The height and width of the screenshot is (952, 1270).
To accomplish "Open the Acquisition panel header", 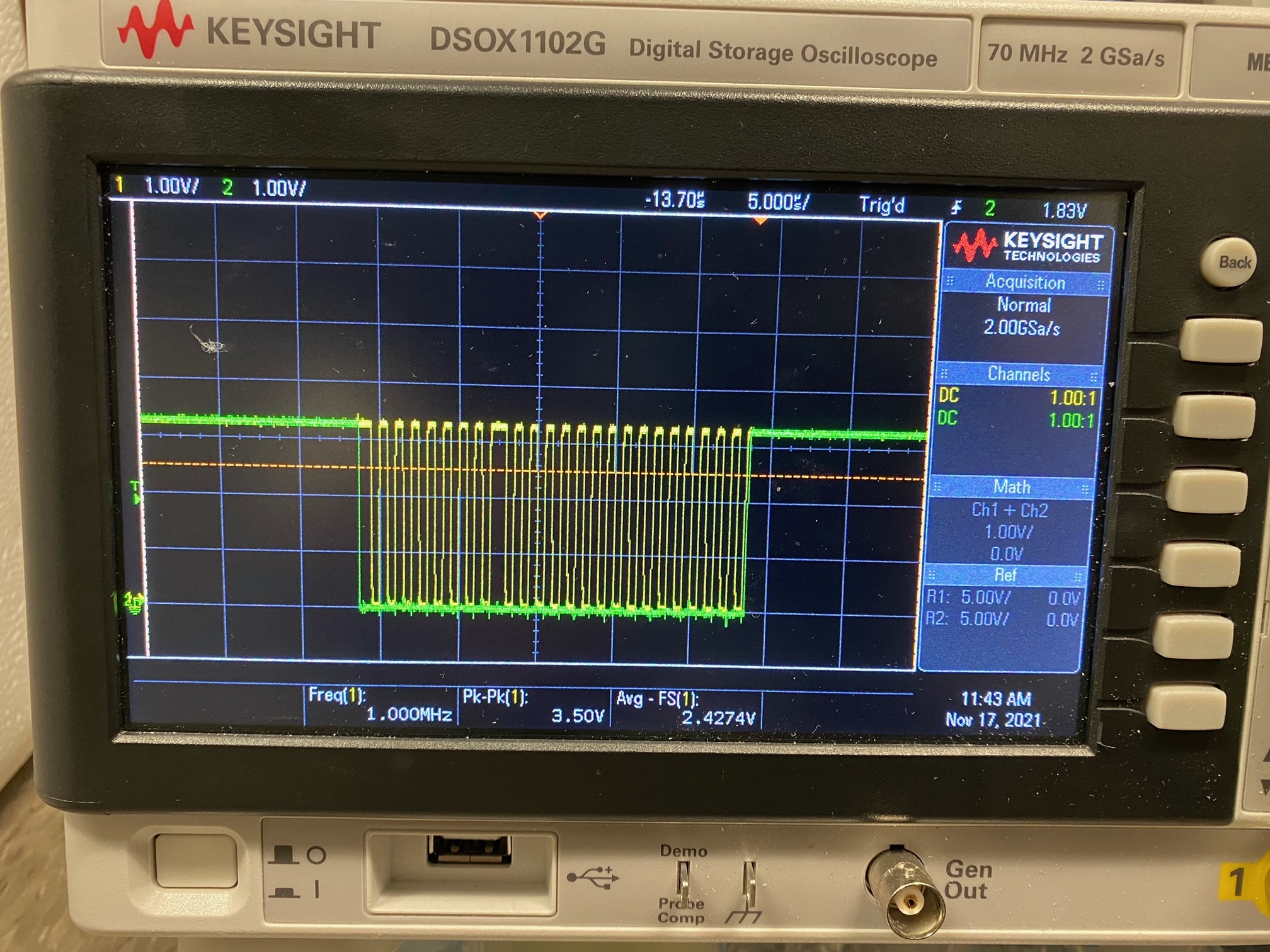I will pyautogui.click(x=1025, y=282).
